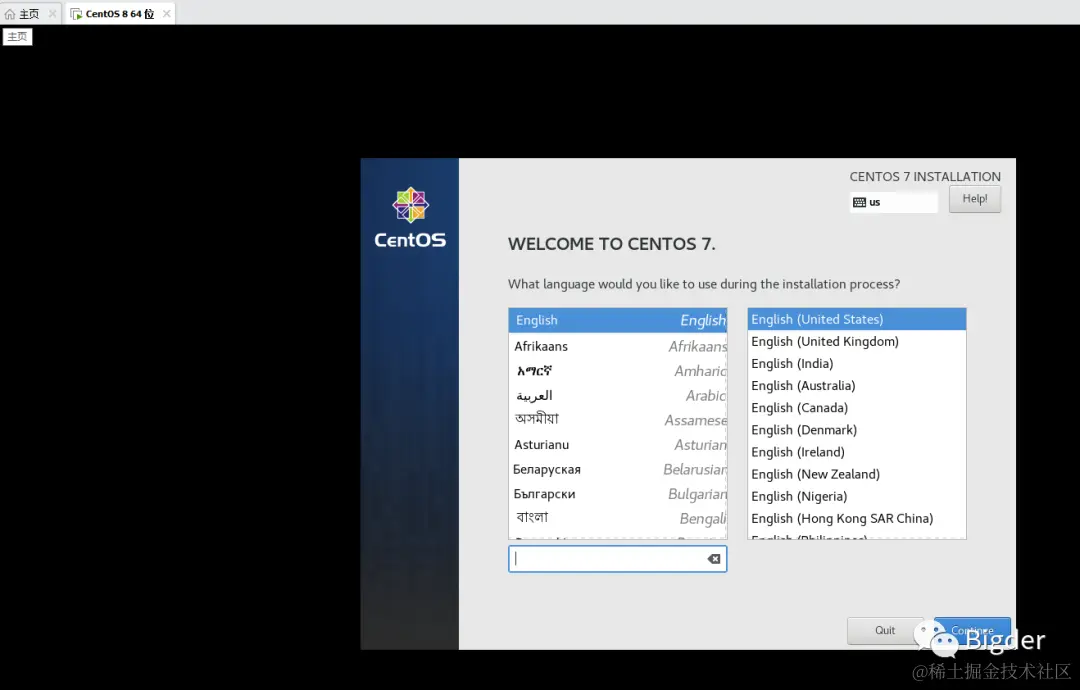Select English in the language list
Viewport: 1080px width, 690px height.
tap(618, 320)
